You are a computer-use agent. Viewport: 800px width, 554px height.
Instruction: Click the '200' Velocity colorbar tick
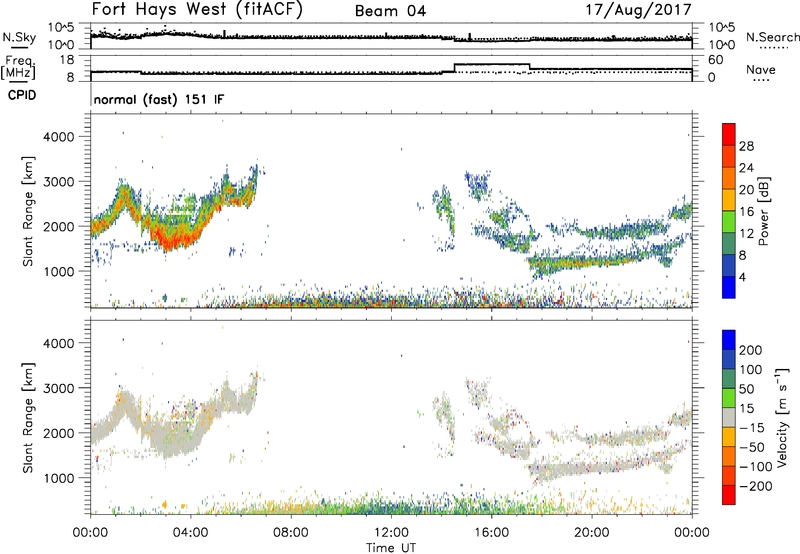[751, 350]
